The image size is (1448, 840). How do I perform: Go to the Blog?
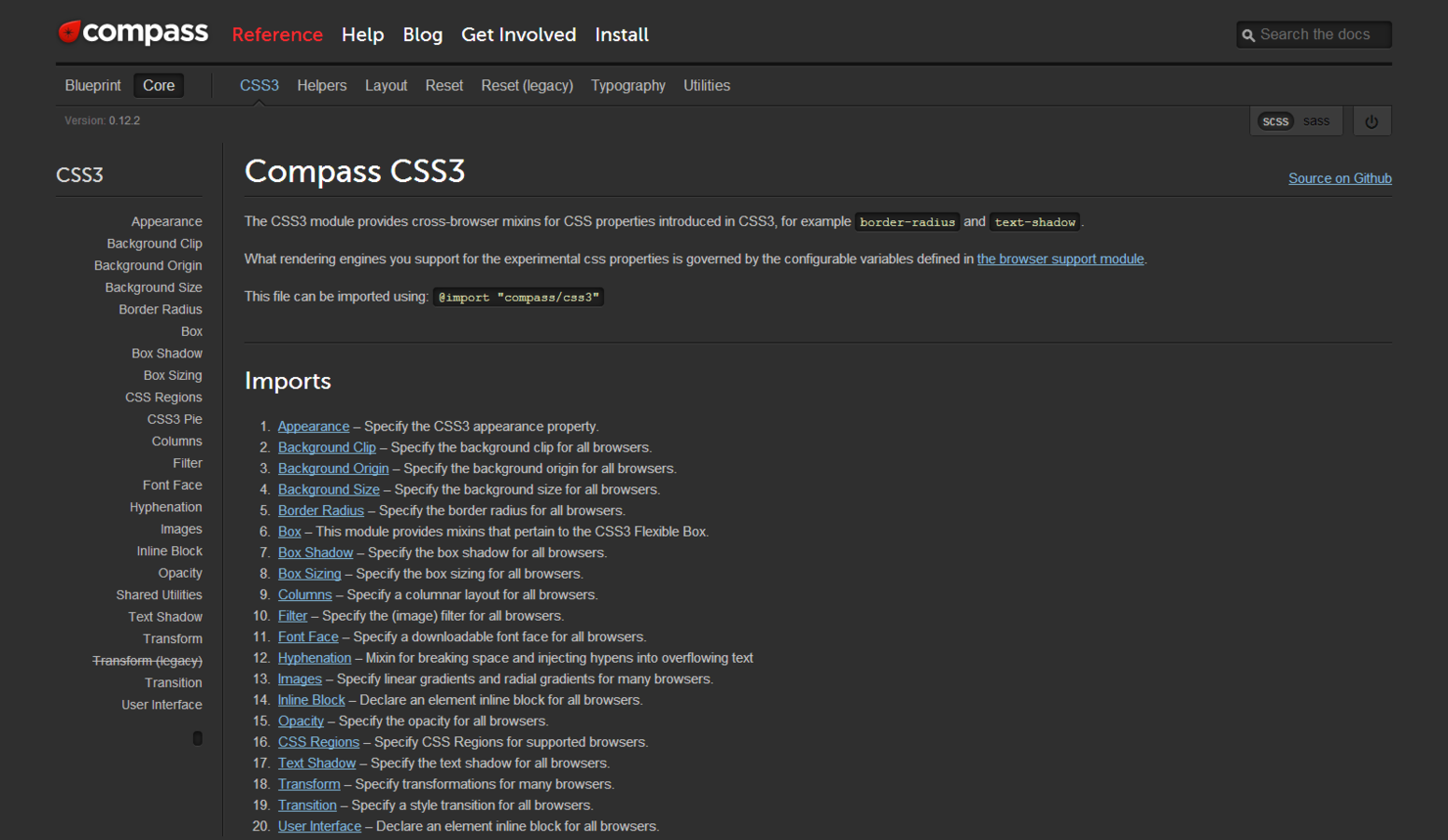click(x=423, y=35)
